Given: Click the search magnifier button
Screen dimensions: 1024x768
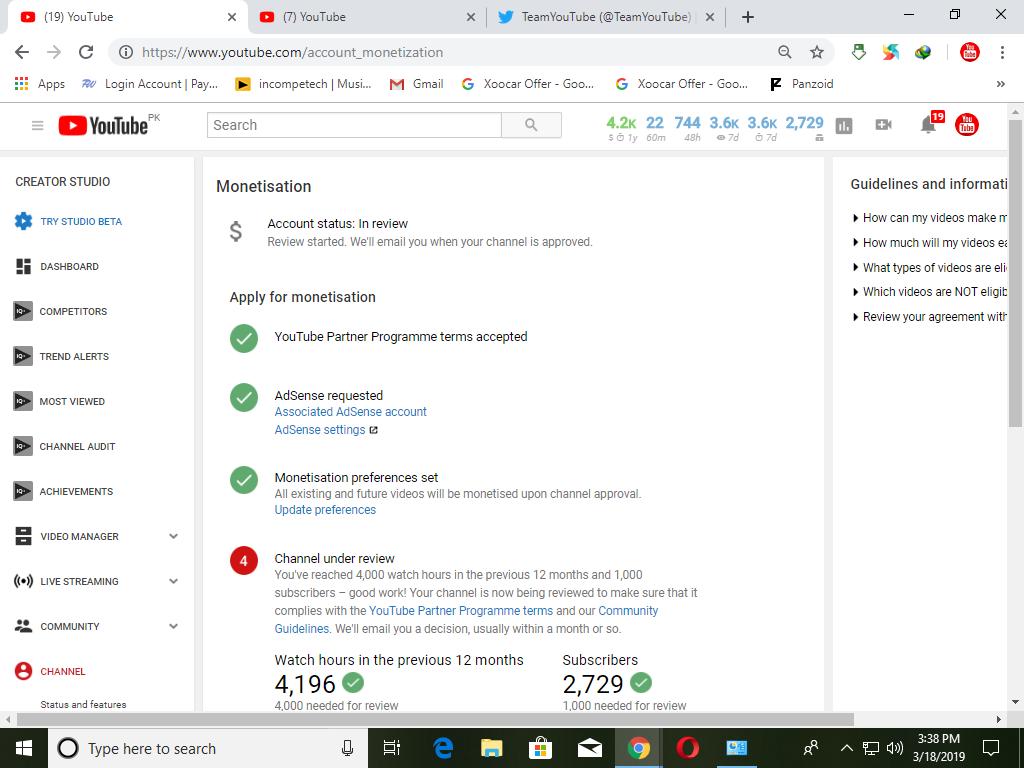Looking at the screenshot, I should (x=531, y=125).
